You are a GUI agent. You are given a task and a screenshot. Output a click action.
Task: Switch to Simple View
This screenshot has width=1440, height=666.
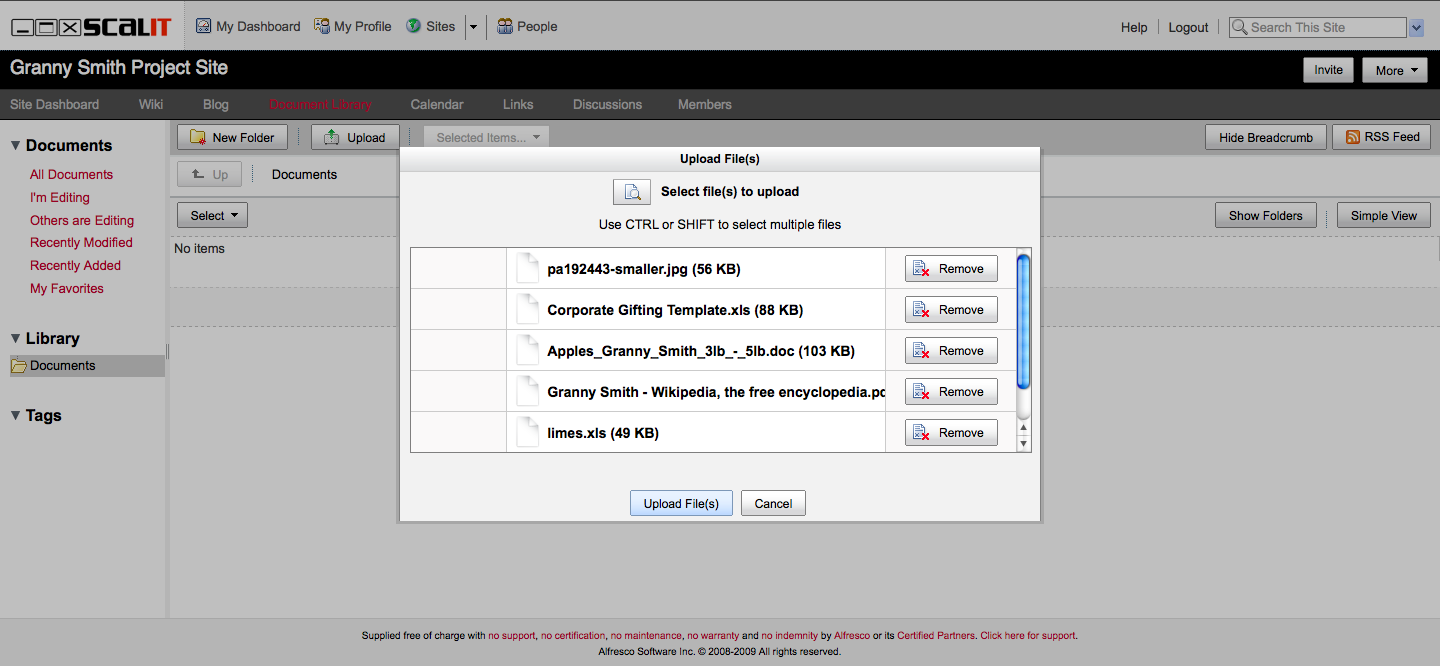click(1384, 215)
